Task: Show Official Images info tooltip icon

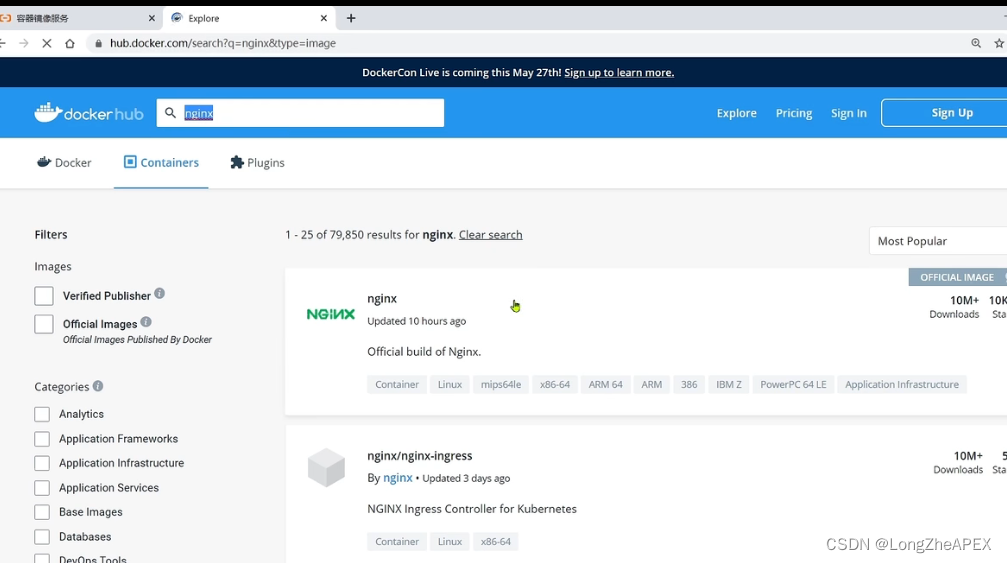Action: [x=146, y=322]
